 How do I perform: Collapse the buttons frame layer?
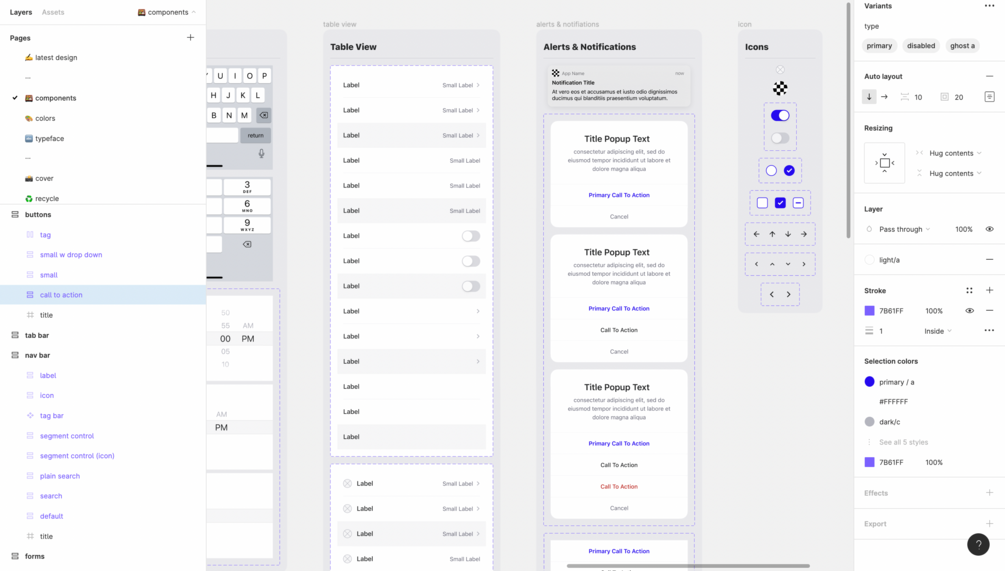(x=15, y=215)
